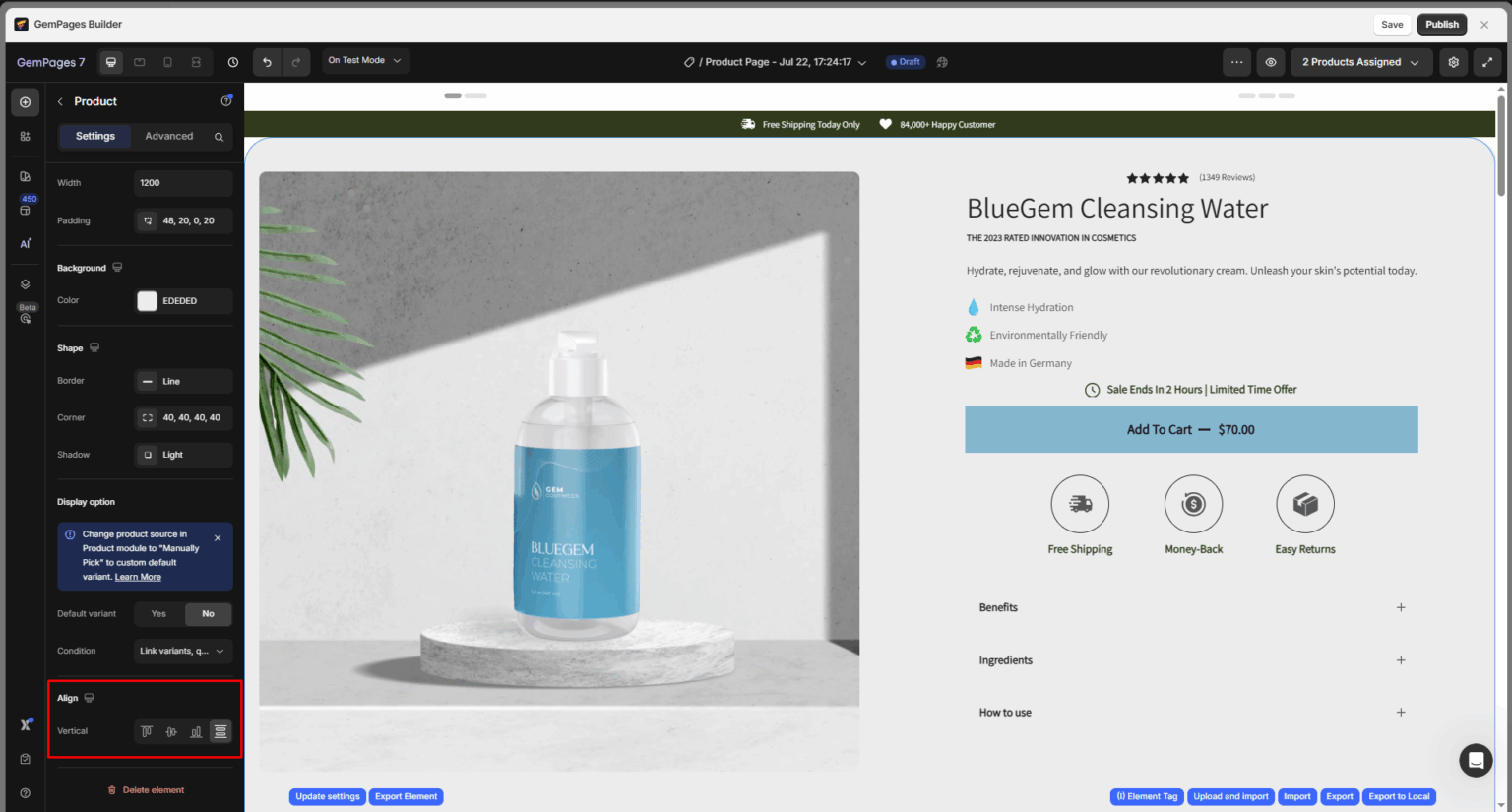Switch to the Settings tab
The width and height of the screenshot is (1512, 812).
tap(95, 137)
